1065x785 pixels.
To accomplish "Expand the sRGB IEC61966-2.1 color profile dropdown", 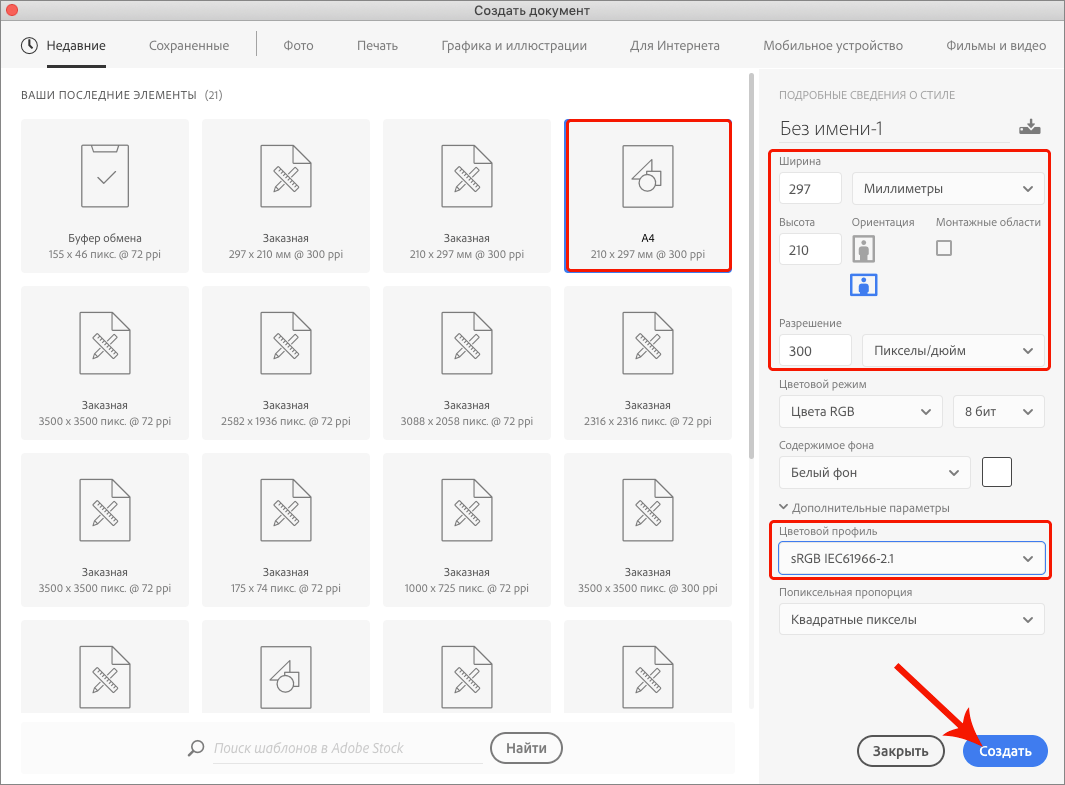I will [x=911, y=559].
